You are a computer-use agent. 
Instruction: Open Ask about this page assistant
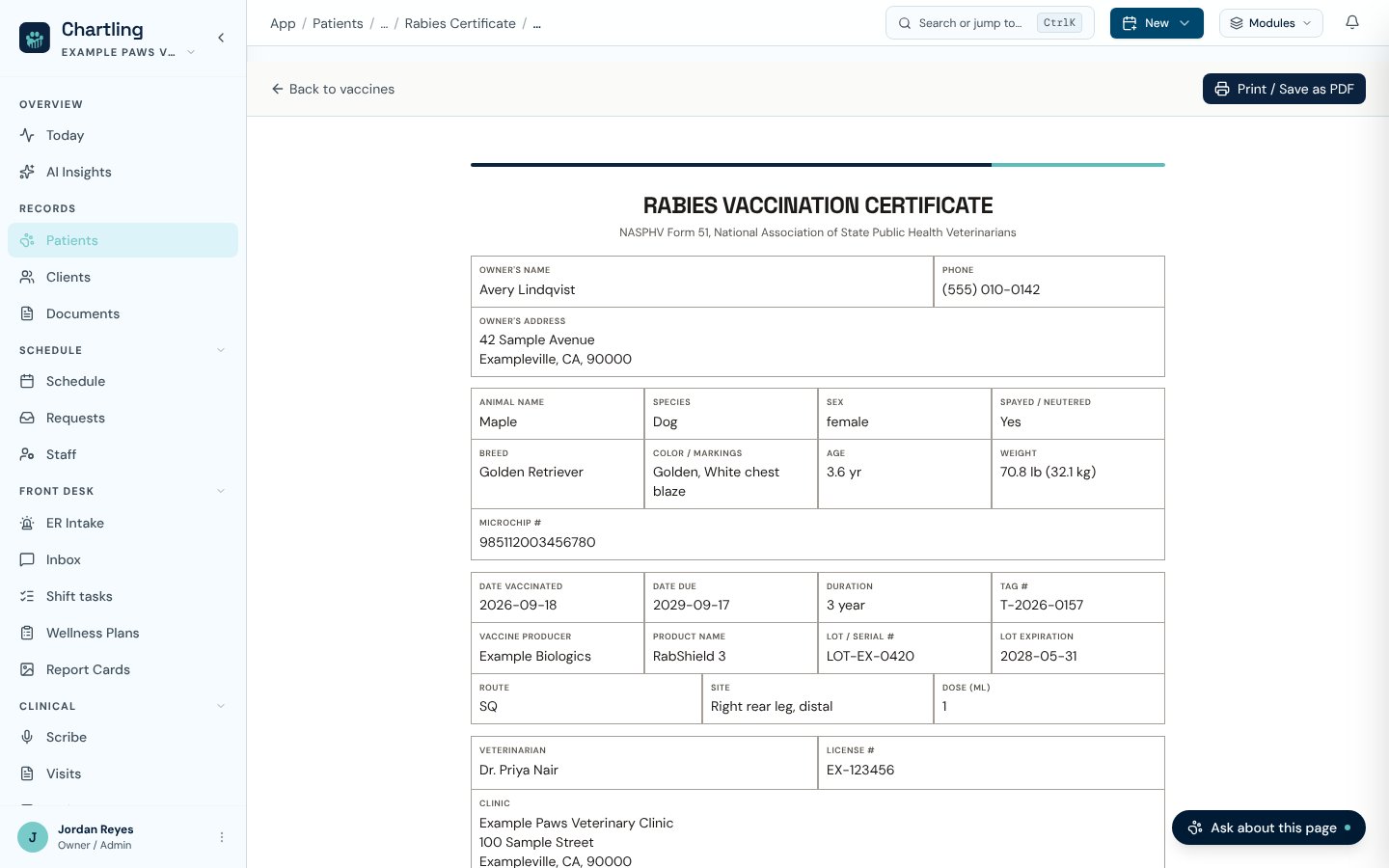click(1268, 827)
